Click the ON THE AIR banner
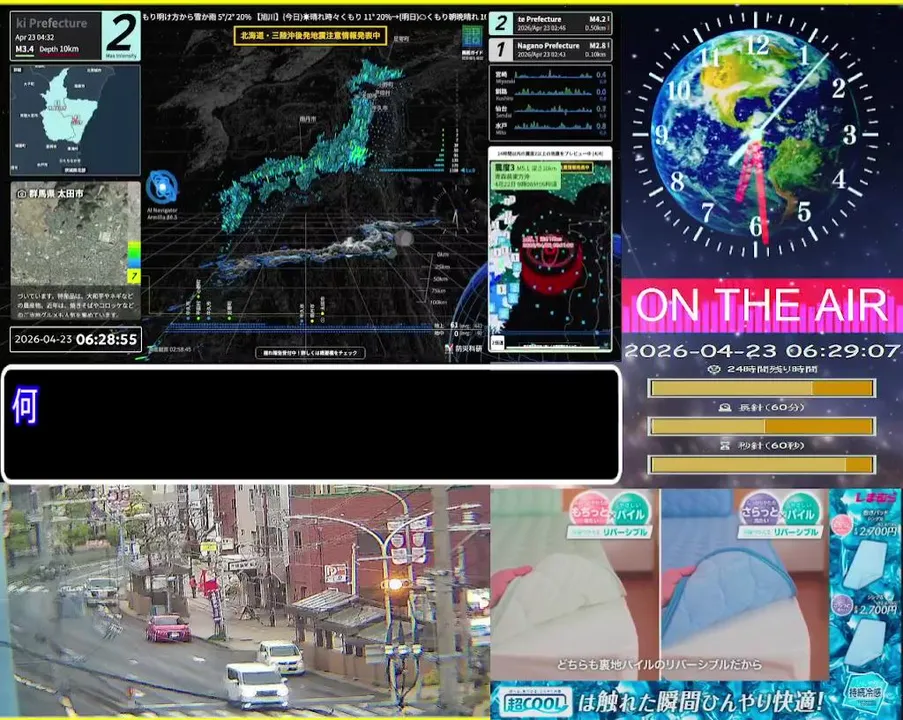The width and height of the screenshot is (903, 720). 762,305
